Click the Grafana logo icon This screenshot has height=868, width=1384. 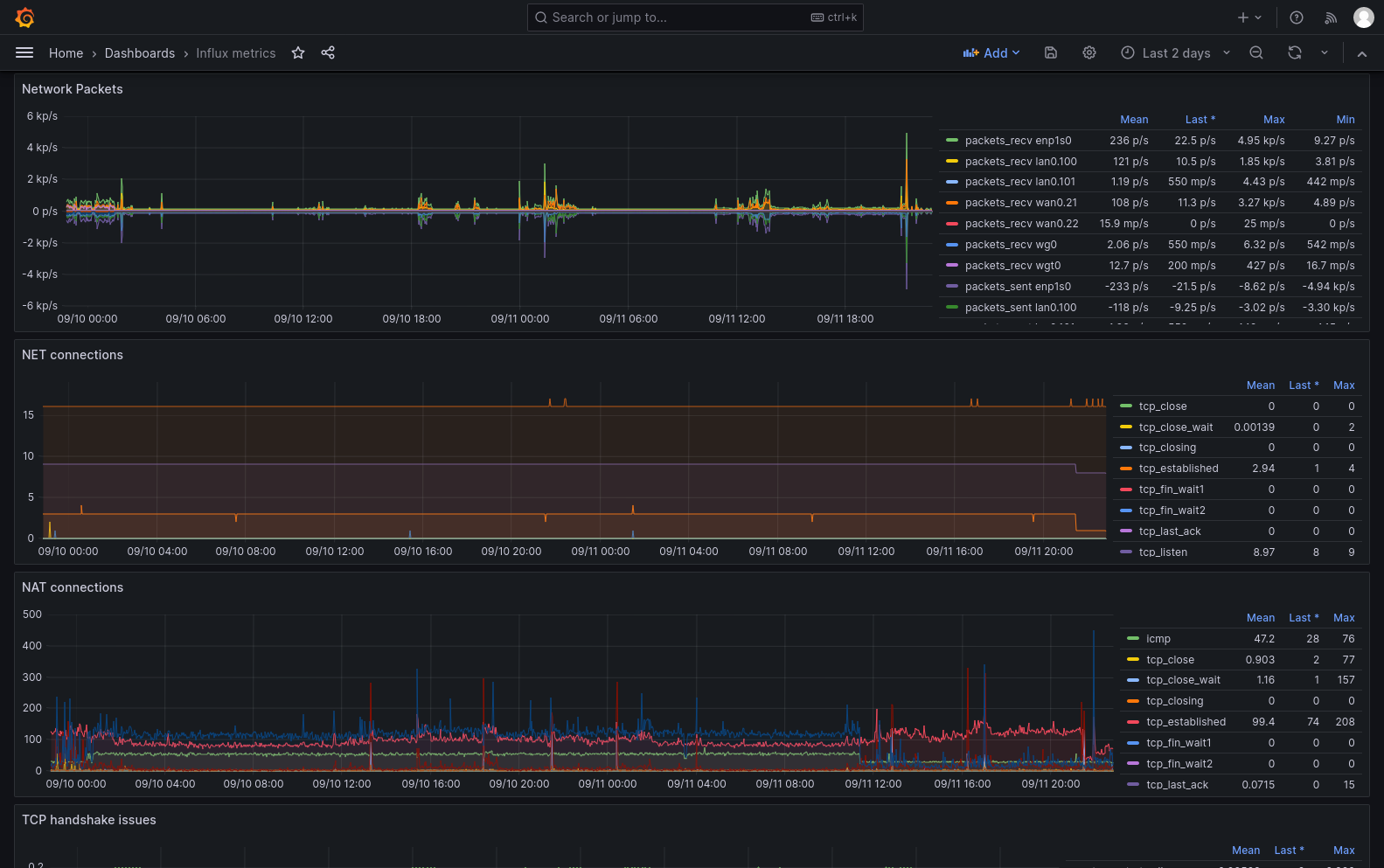click(x=24, y=17)
